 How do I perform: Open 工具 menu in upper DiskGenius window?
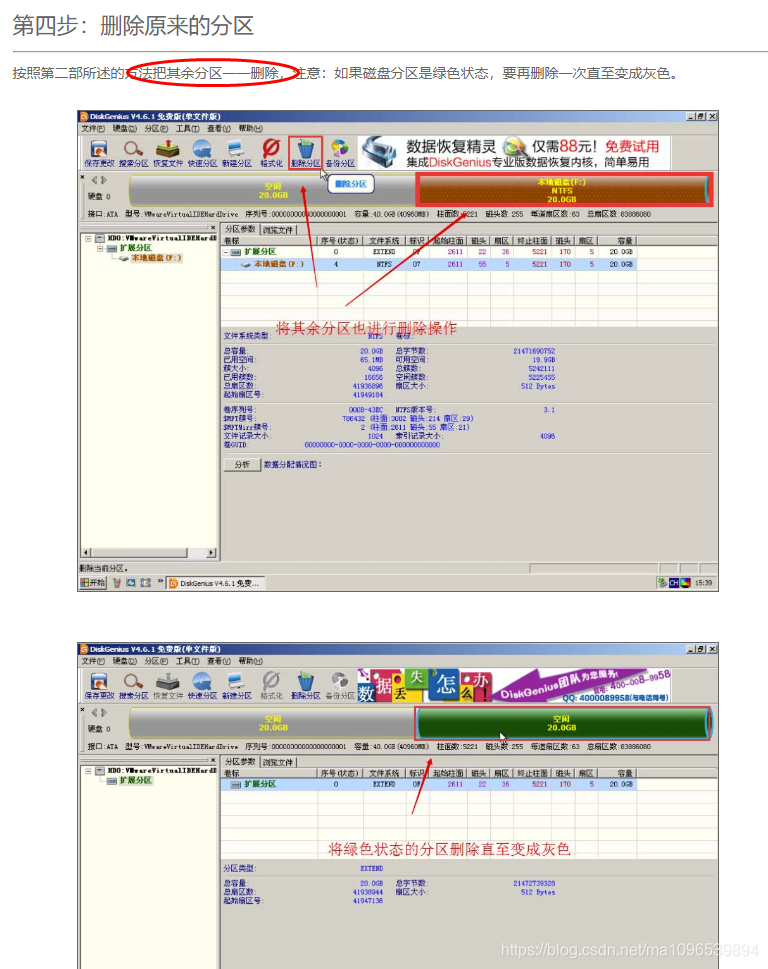(x=187, y=129)
